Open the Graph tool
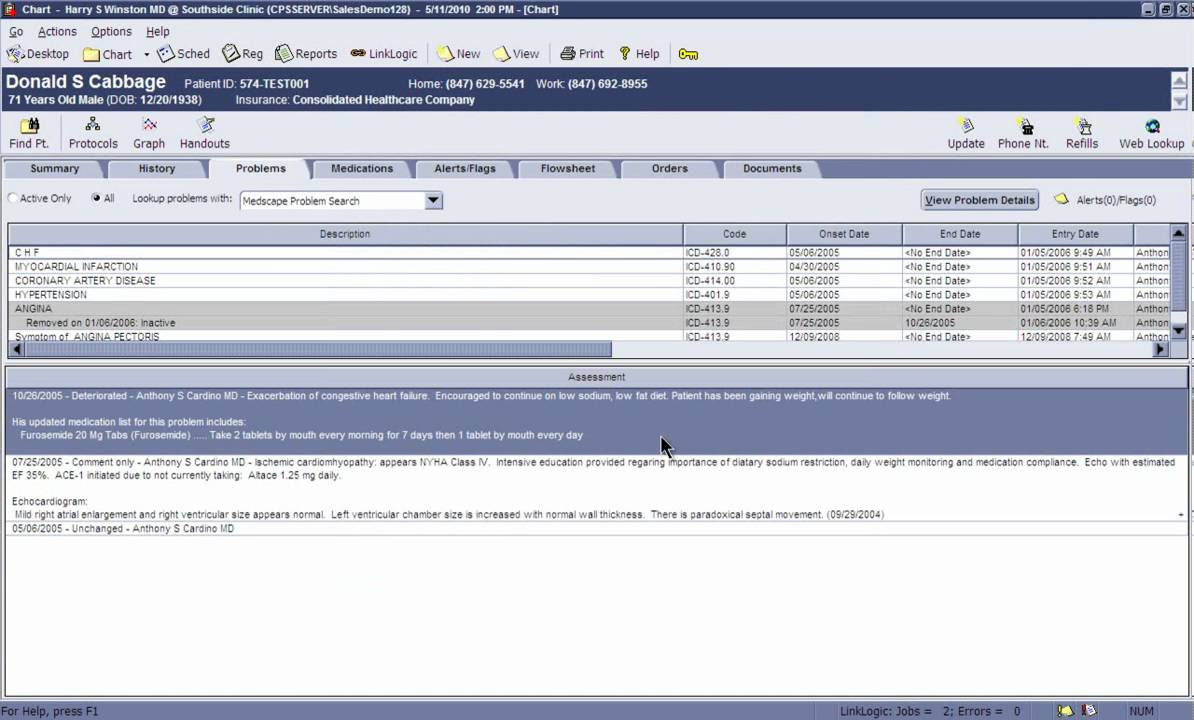The height and width of the screenshot is (720, 1194). [x=148, y=133]
